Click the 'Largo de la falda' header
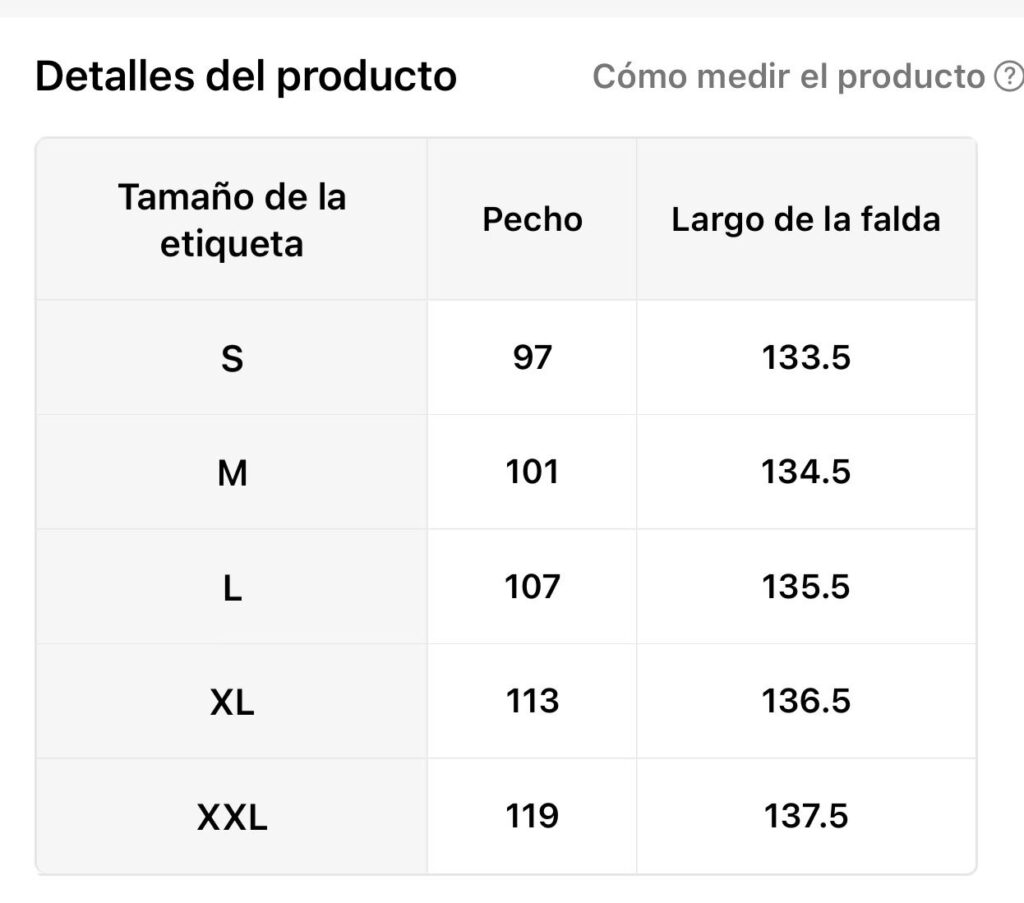This screenshot has height=903, width=1024. [x=806, y=219]
